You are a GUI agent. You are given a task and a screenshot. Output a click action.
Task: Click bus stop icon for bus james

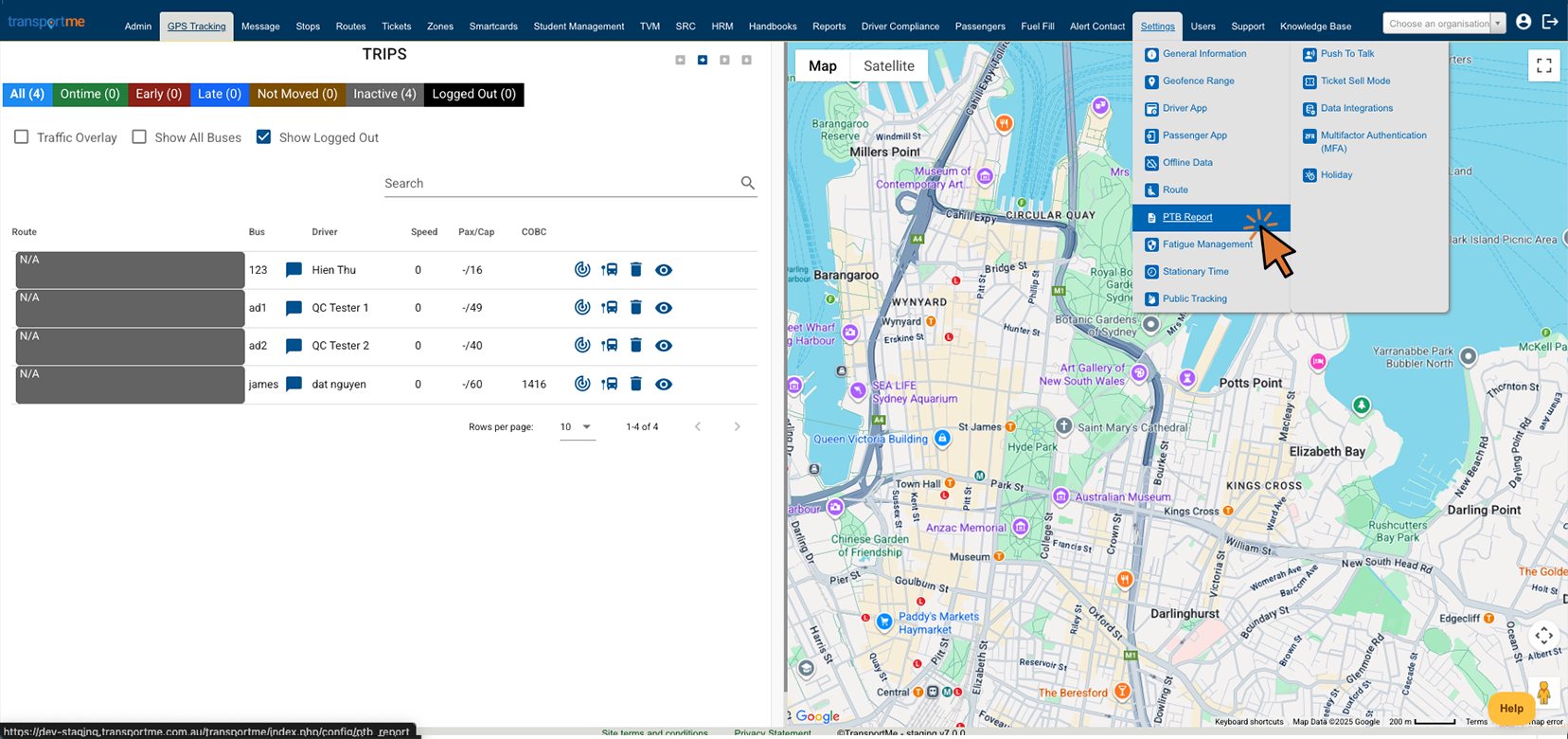pyautogui.click(x=610, y=384)
